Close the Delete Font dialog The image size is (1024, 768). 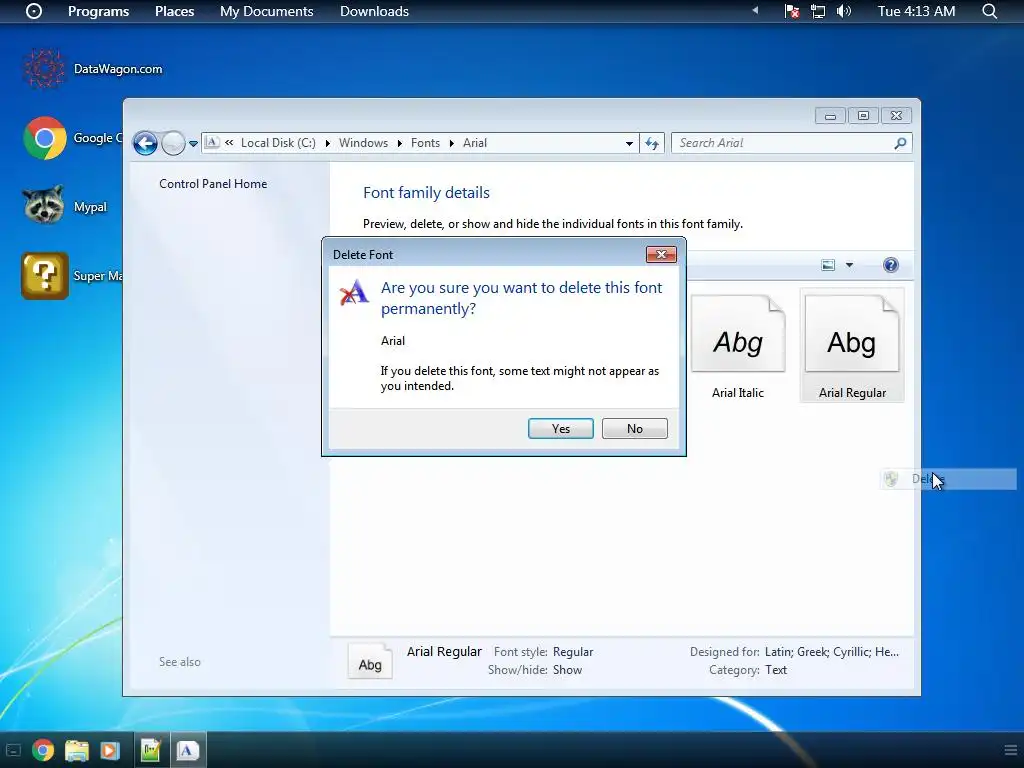click(x=661, y=255)
